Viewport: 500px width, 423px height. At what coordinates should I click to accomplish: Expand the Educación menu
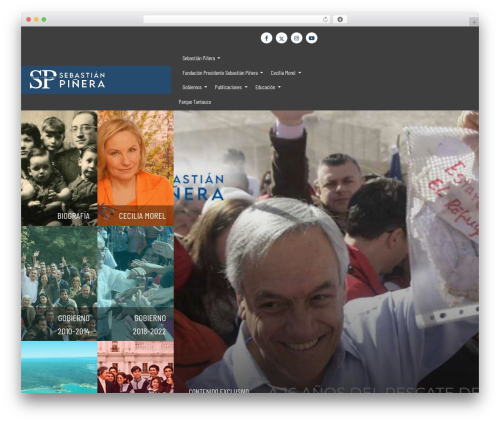tap(268, 87)
